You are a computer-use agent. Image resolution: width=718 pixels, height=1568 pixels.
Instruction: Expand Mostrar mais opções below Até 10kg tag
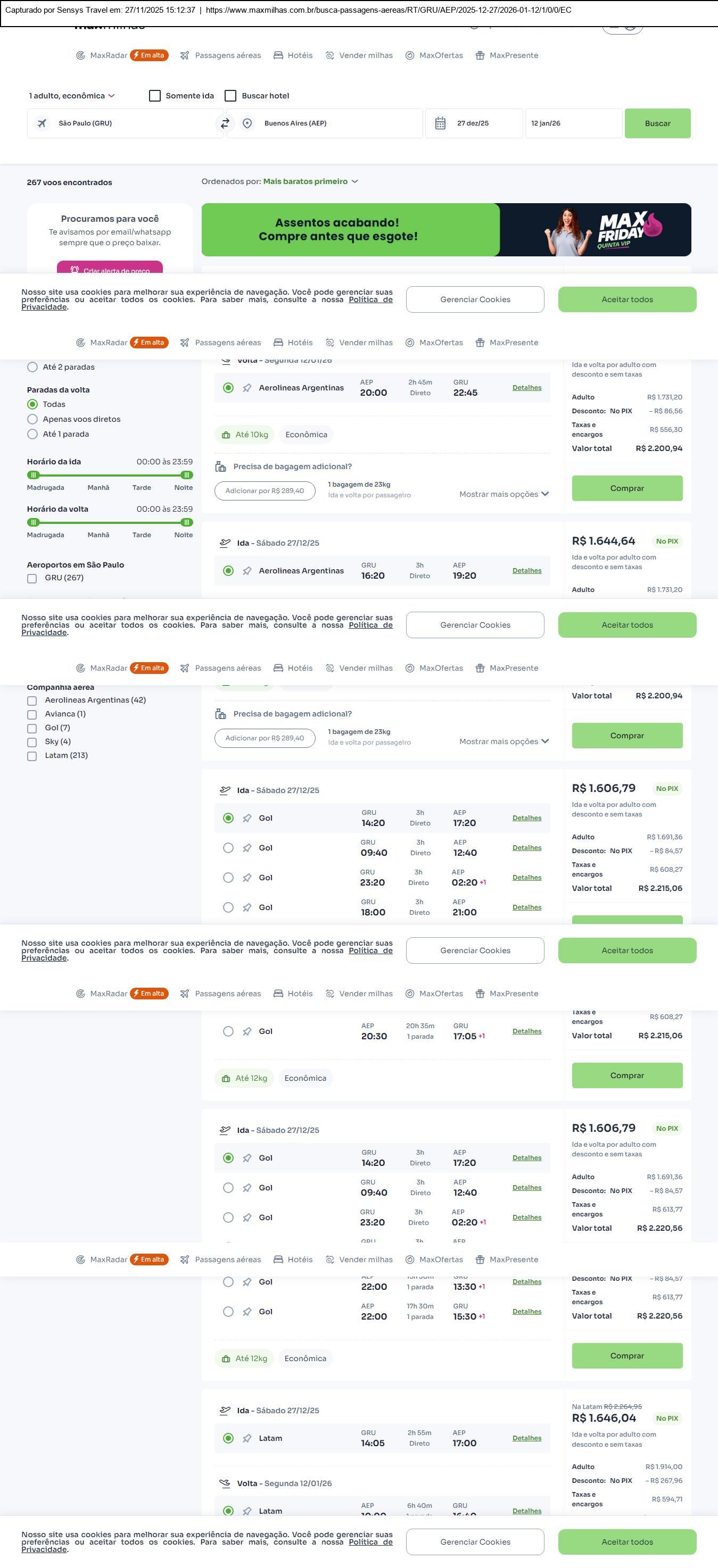coord(504,494)
